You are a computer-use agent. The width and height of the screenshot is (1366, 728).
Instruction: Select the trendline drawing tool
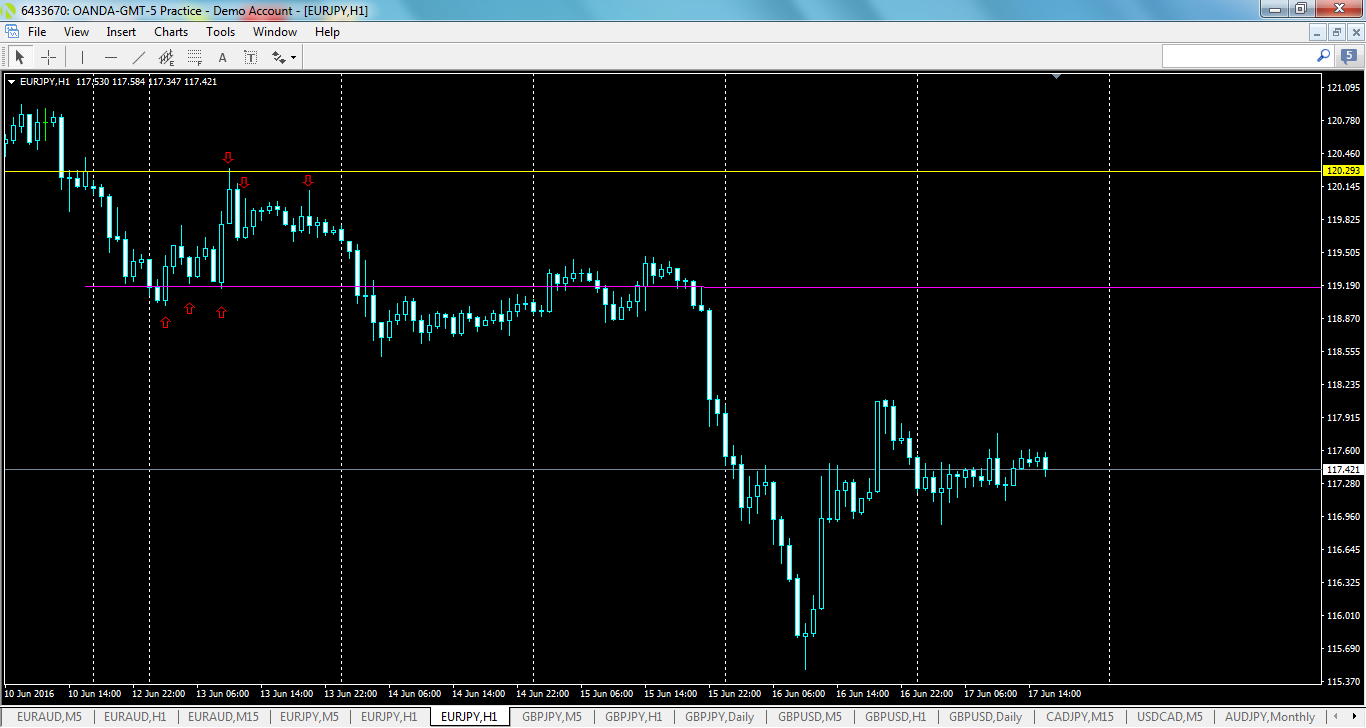(x=139, y=57)
